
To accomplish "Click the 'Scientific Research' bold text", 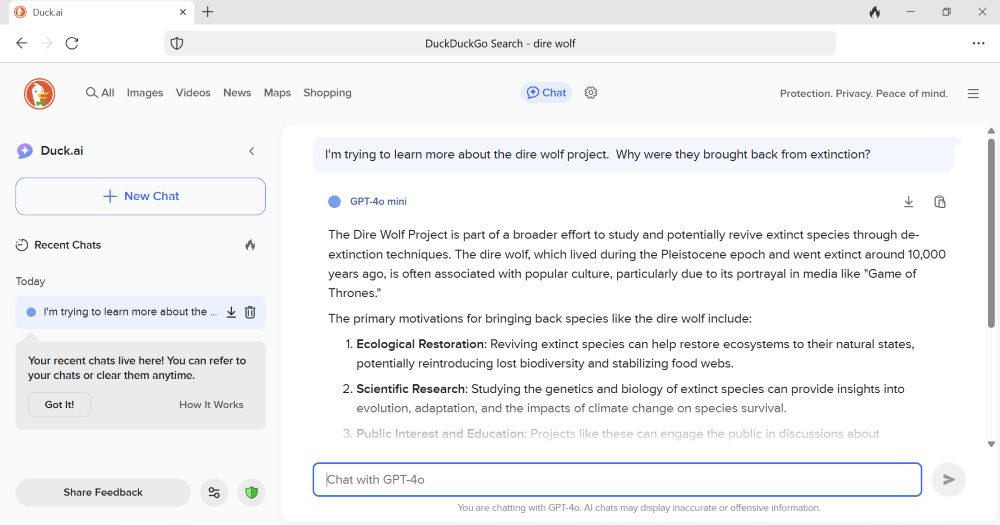I will 411,389.
